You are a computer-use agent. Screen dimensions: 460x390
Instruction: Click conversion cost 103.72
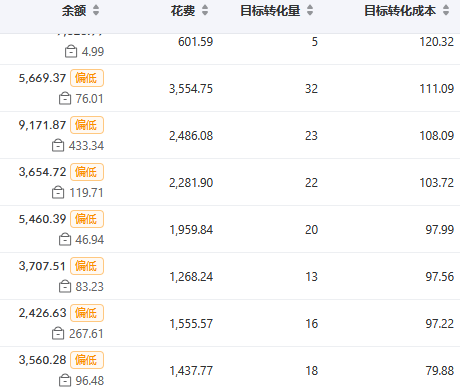[x=436, y=183]
